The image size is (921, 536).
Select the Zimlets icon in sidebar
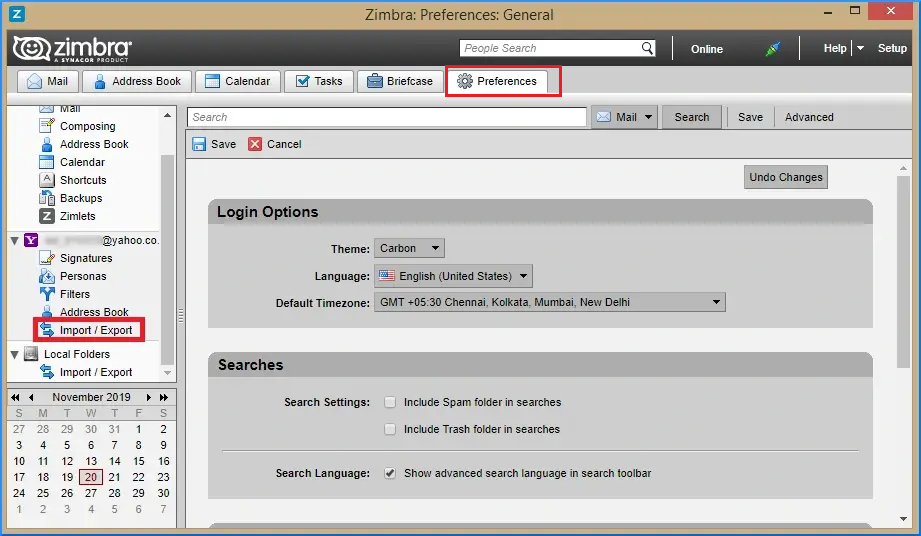pos(46,216)
